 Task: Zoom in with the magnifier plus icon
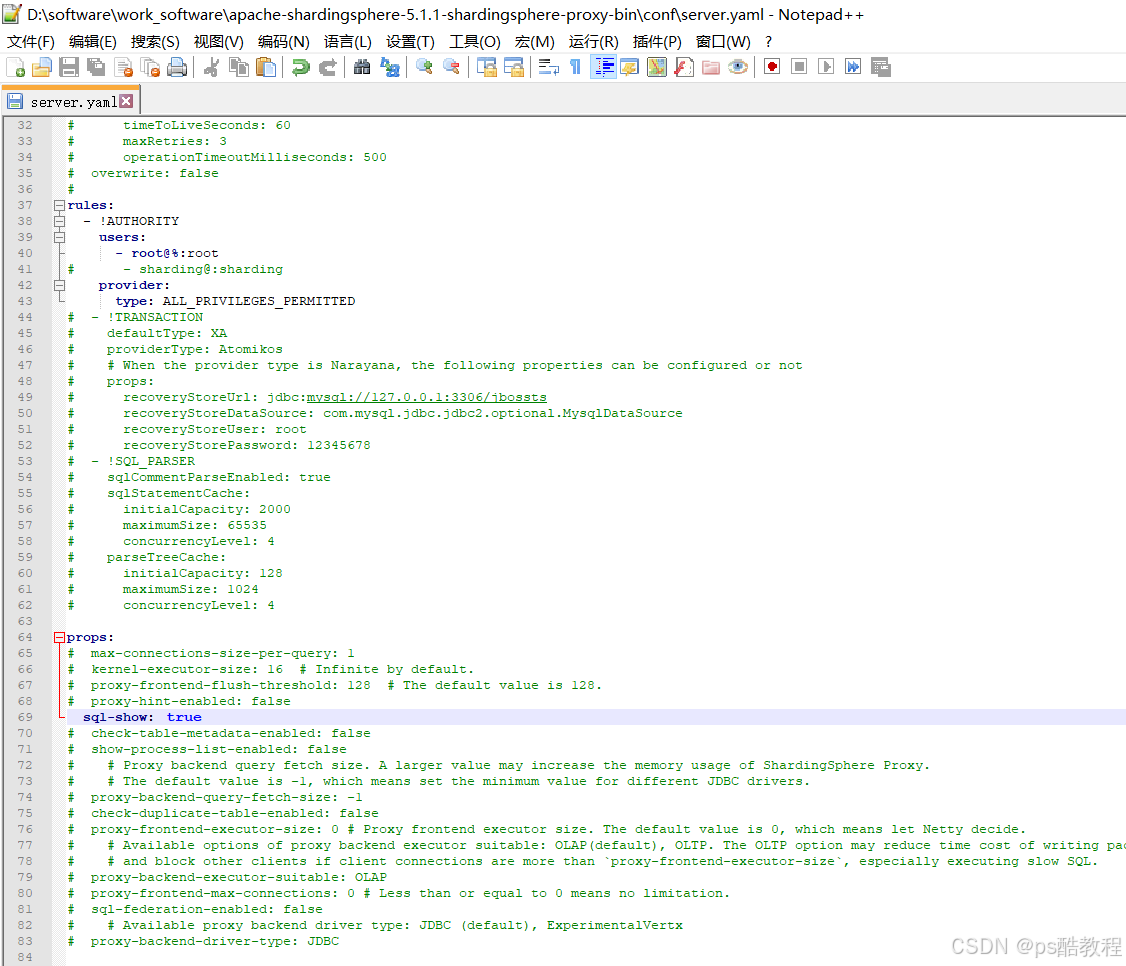(424, 68)
